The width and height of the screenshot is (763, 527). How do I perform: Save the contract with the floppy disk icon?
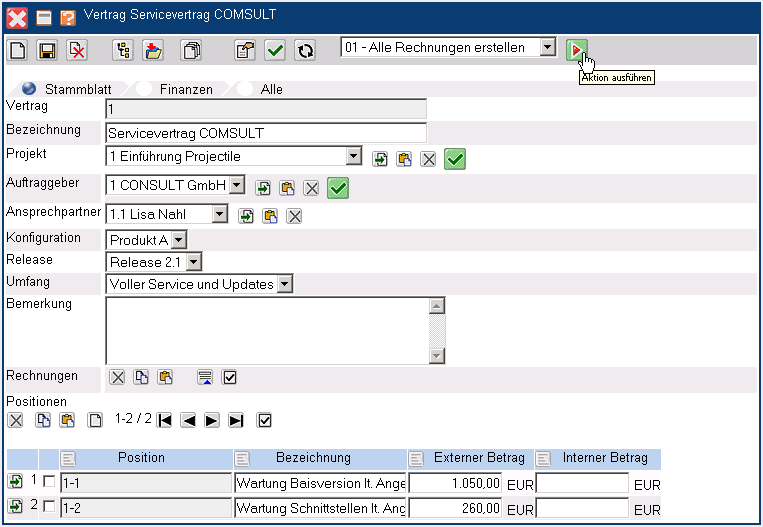46,49
